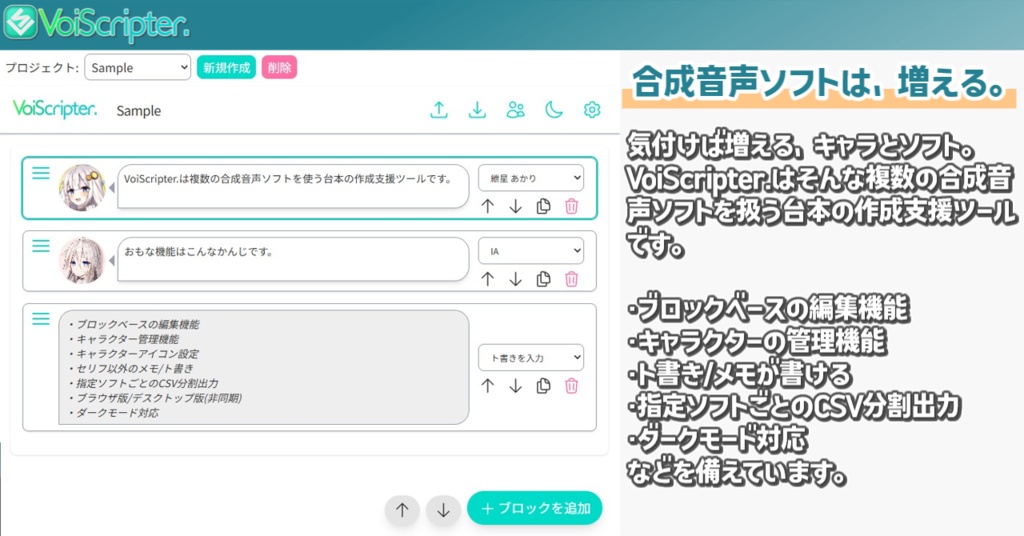Screen dimensions: 1024x536
Task: Delete the 紲星あかり block
Action: click(x=571, y=206)
